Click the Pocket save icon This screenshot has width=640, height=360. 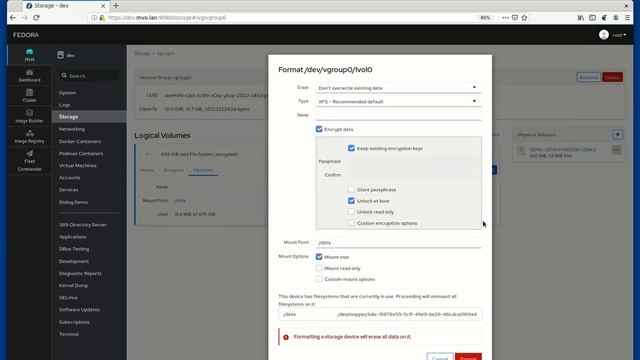point(515,18)
